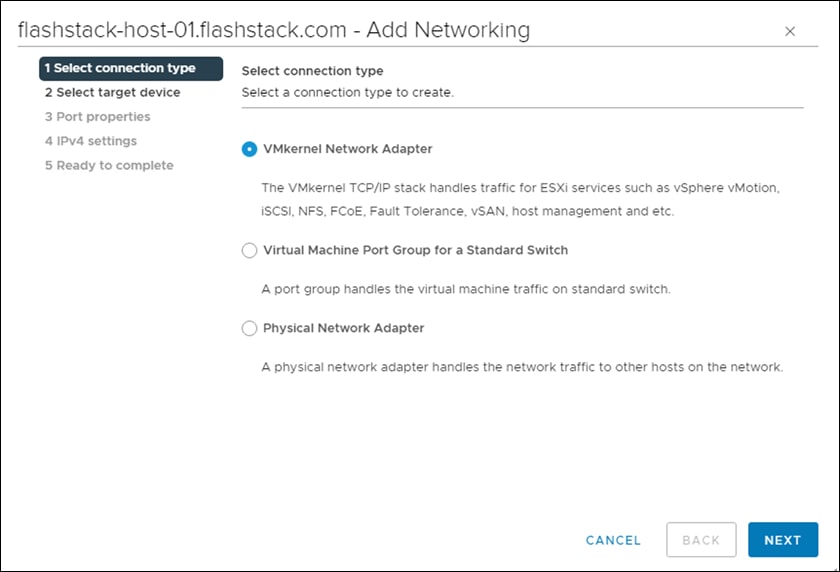Click the port group traffic description text

465,289
